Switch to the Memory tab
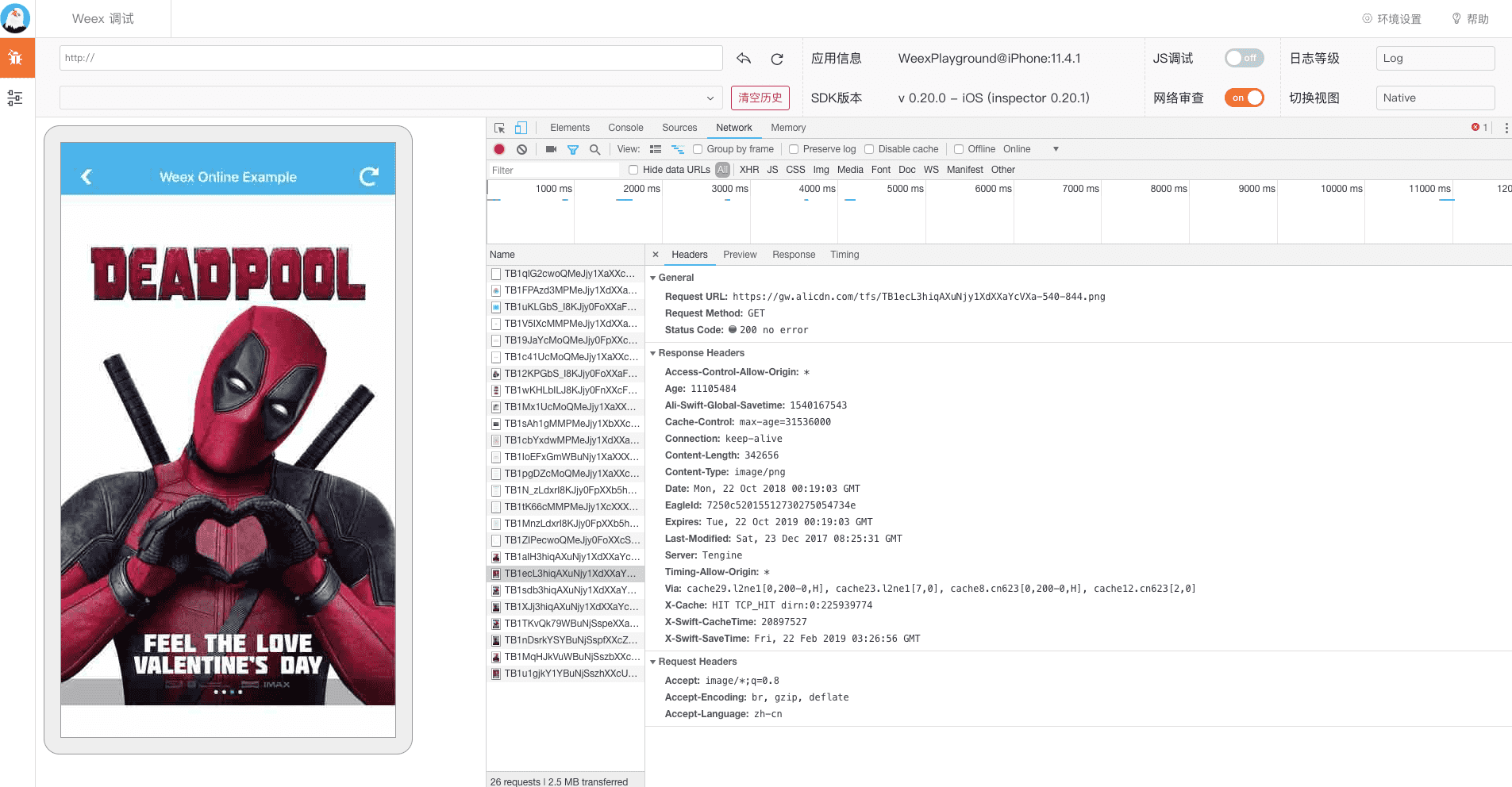 click(x=788, y=128)
